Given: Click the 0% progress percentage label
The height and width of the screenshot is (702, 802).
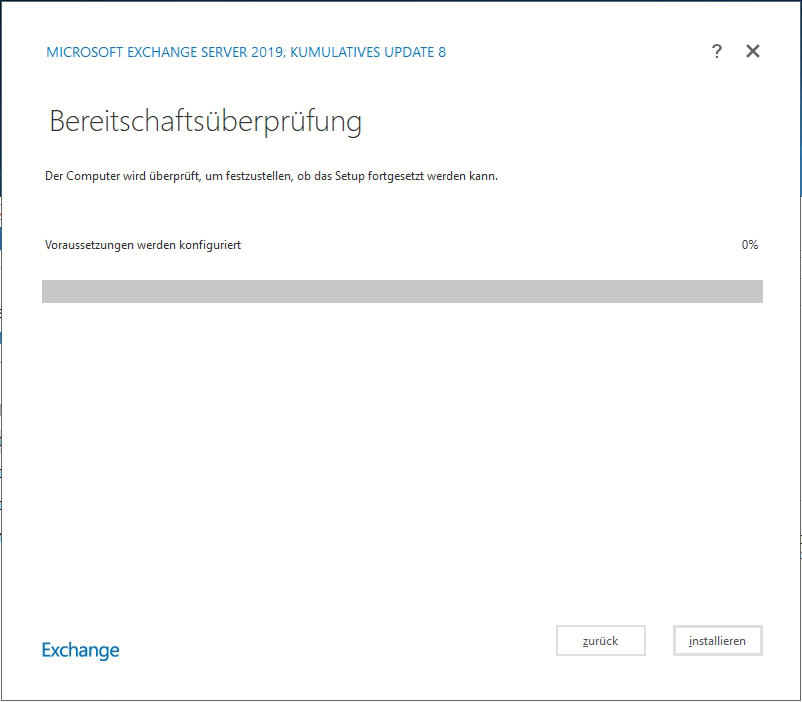Looking at the screenshot, I should [749, 245].
